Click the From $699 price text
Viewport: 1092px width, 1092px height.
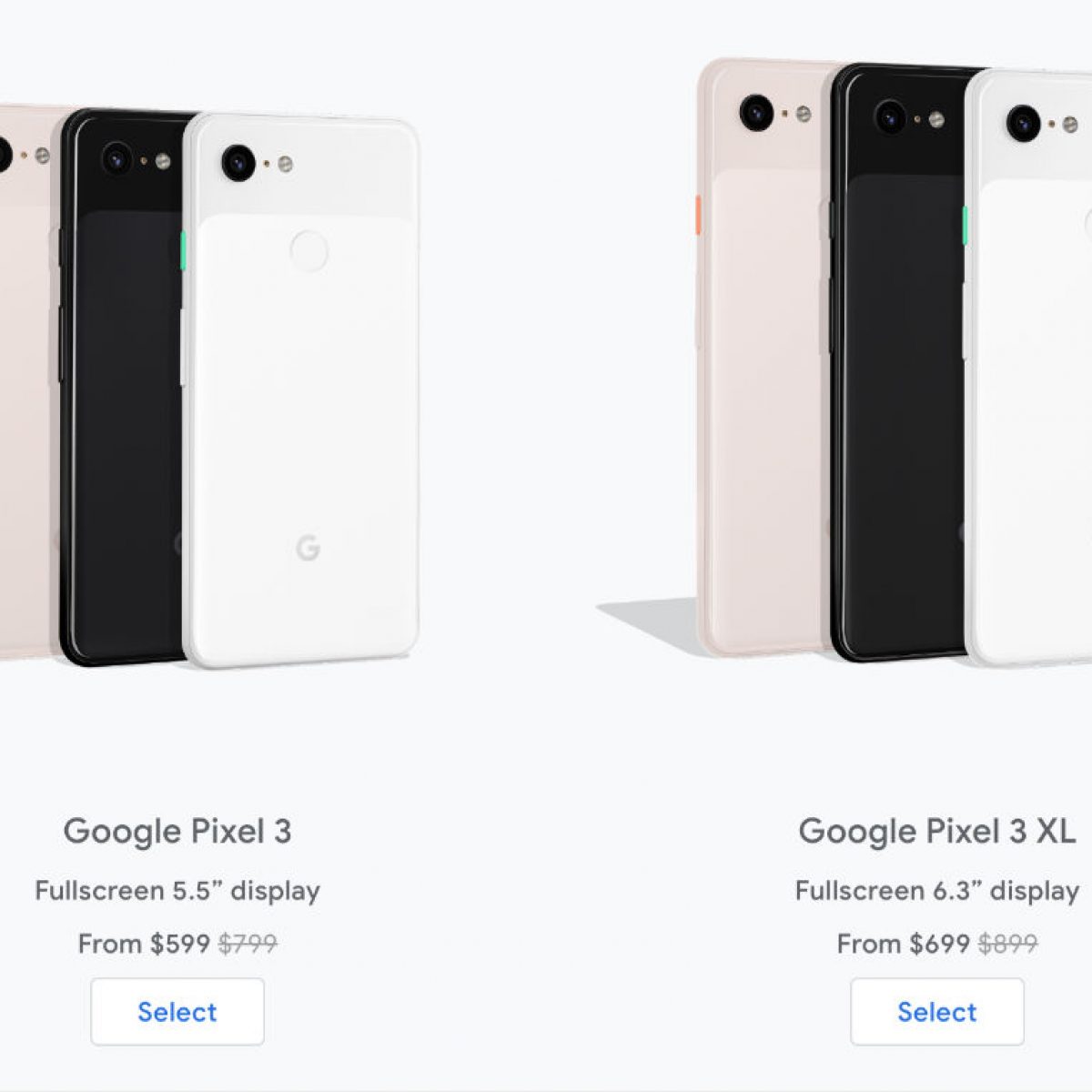pyautogui.click(x=904, y=944)
